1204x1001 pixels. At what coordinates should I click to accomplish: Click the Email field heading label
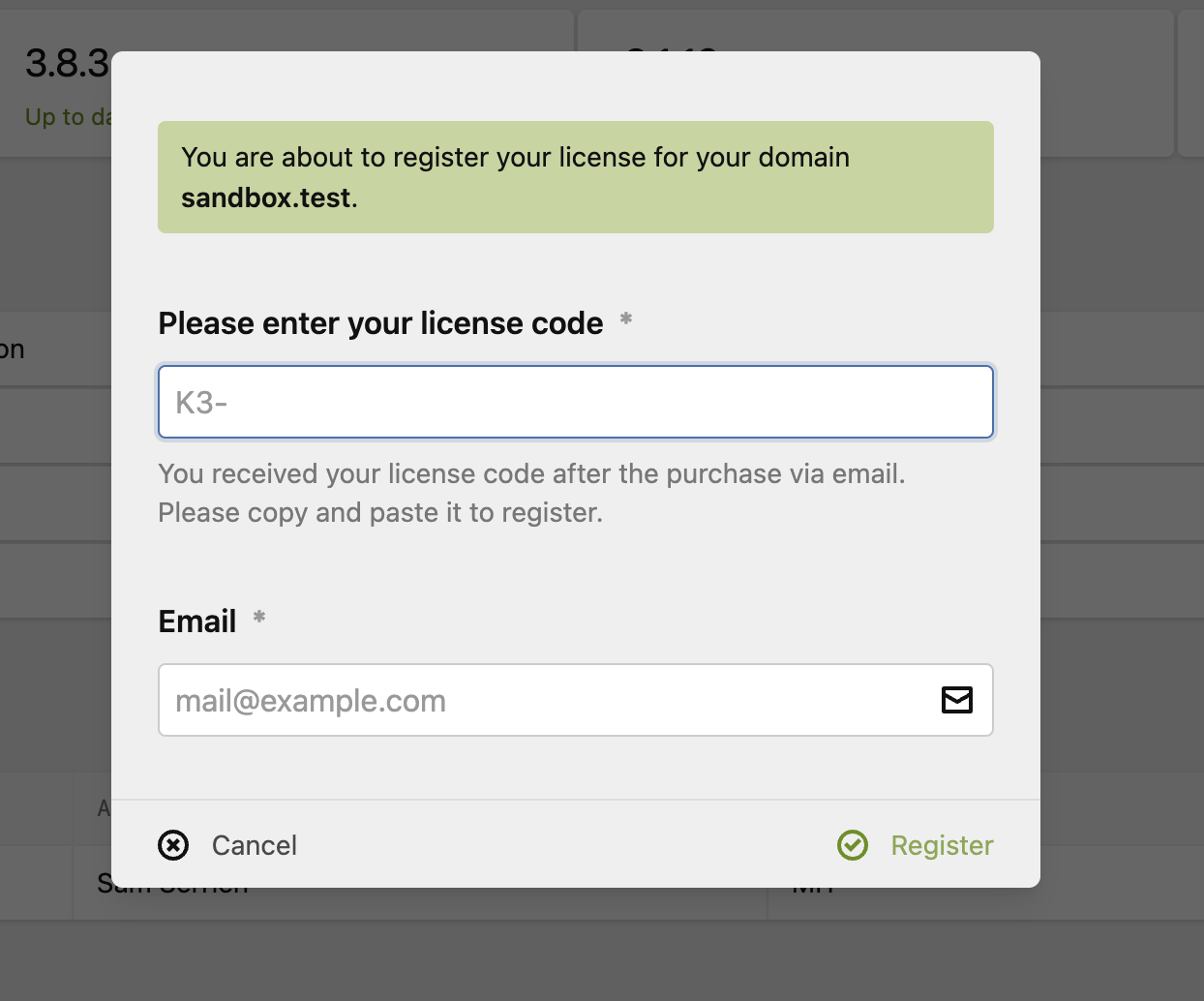point(197,621)
